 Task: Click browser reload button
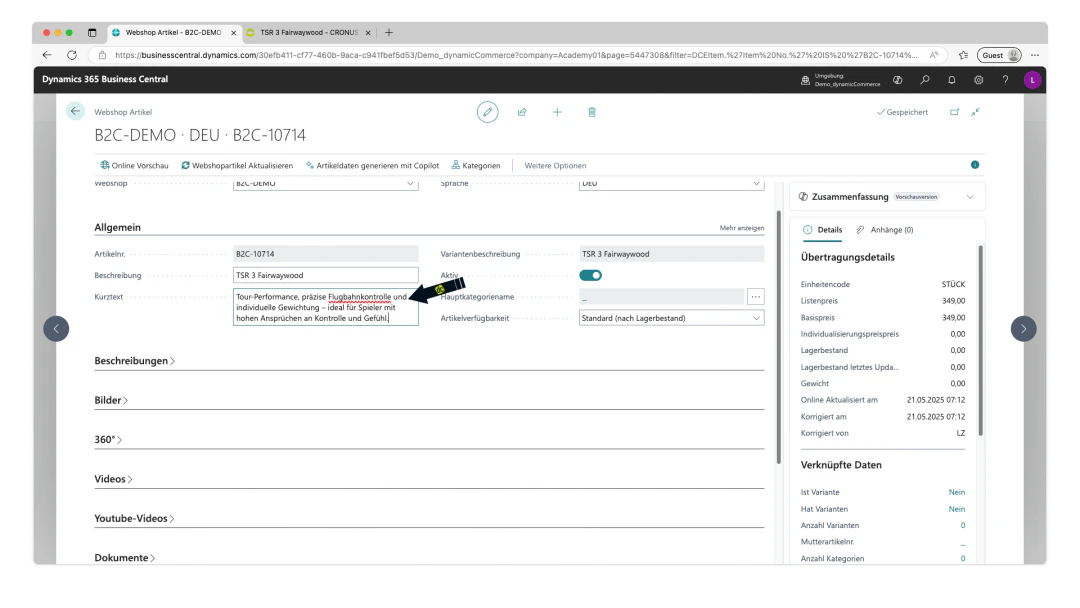72,55
